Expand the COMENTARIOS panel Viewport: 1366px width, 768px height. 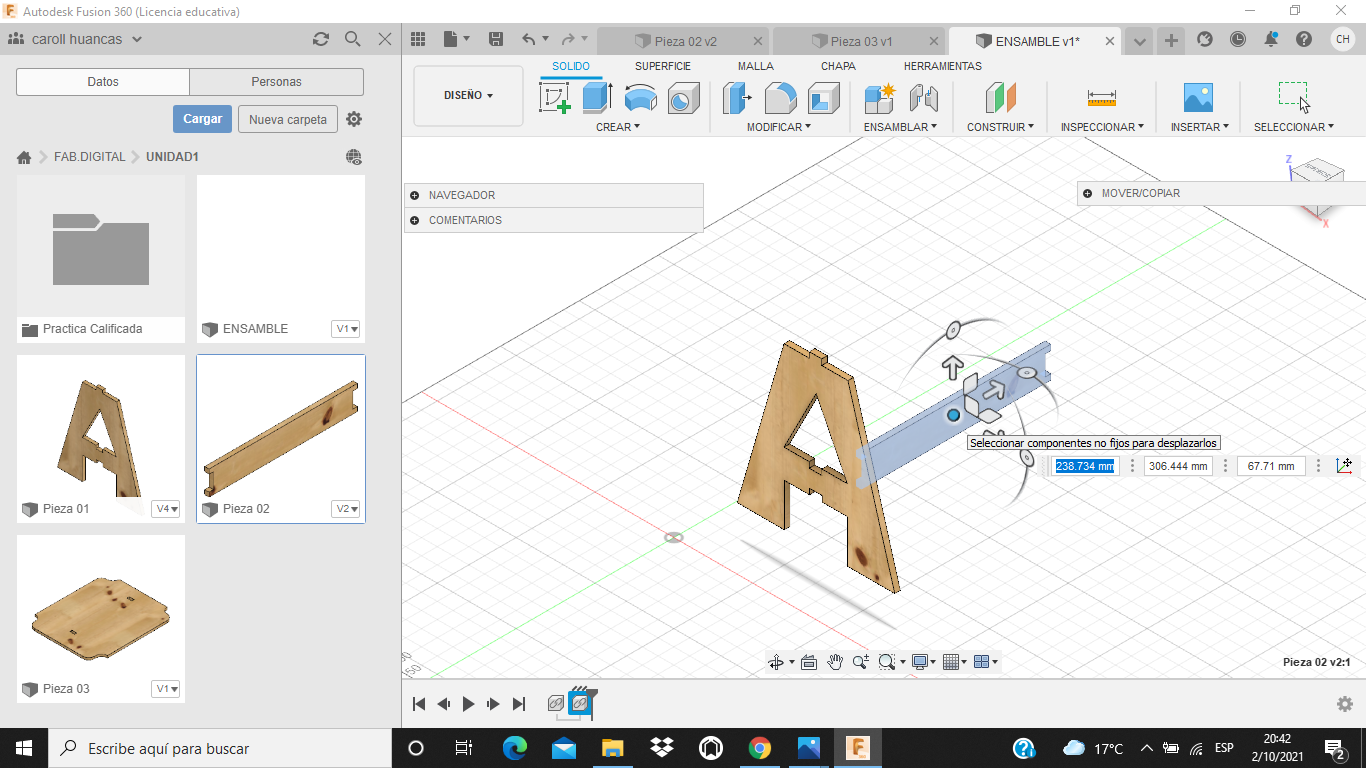[414, 220]
